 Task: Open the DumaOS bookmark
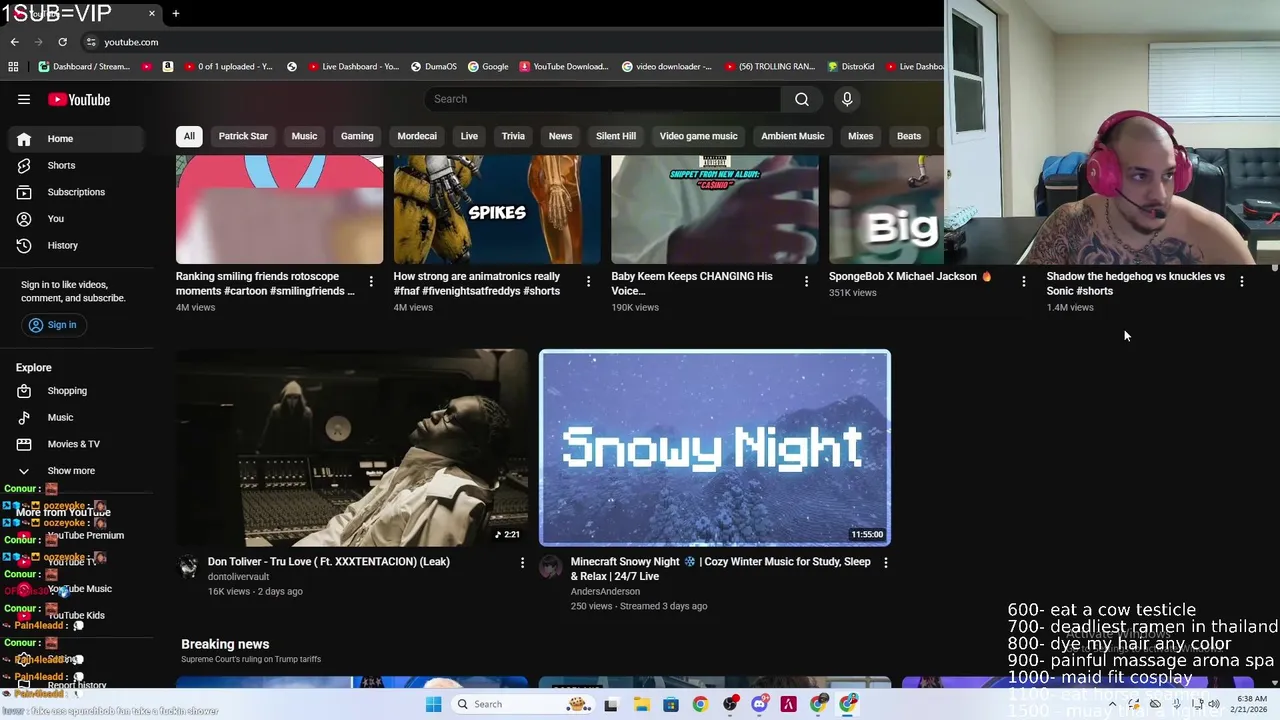coord(433,67)
